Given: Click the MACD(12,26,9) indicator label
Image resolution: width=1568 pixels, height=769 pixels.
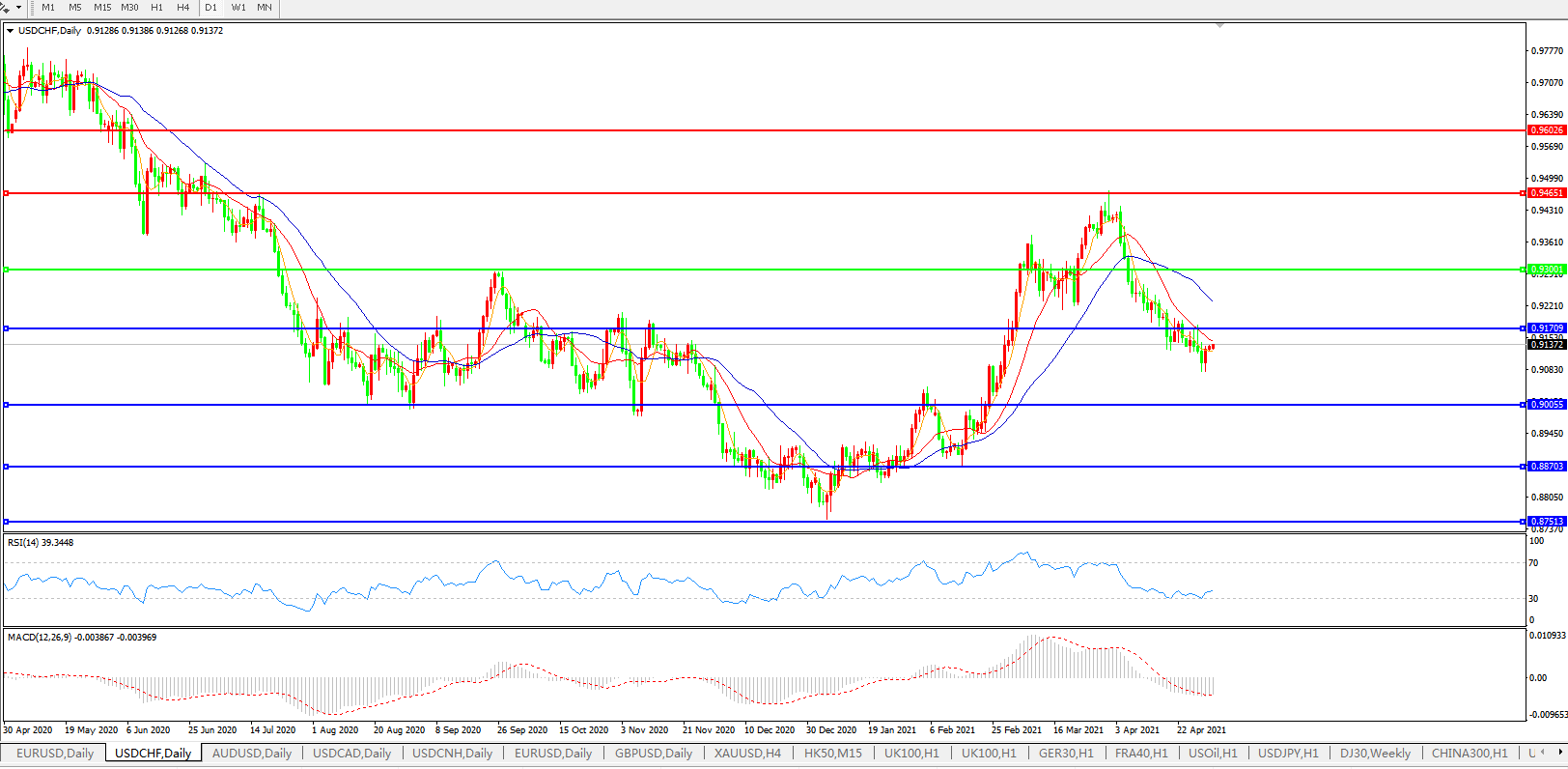Looking at the screenshot, I should 81,638.
